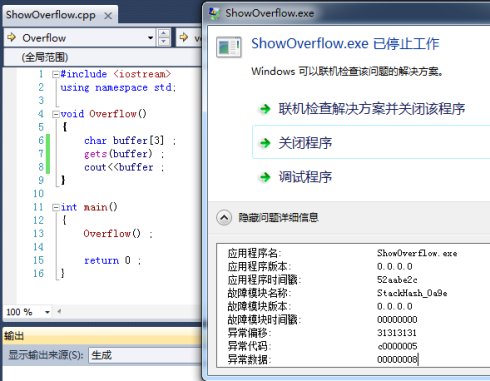
Task: Collapse the #include region on line 1
Action: (56, 74)
